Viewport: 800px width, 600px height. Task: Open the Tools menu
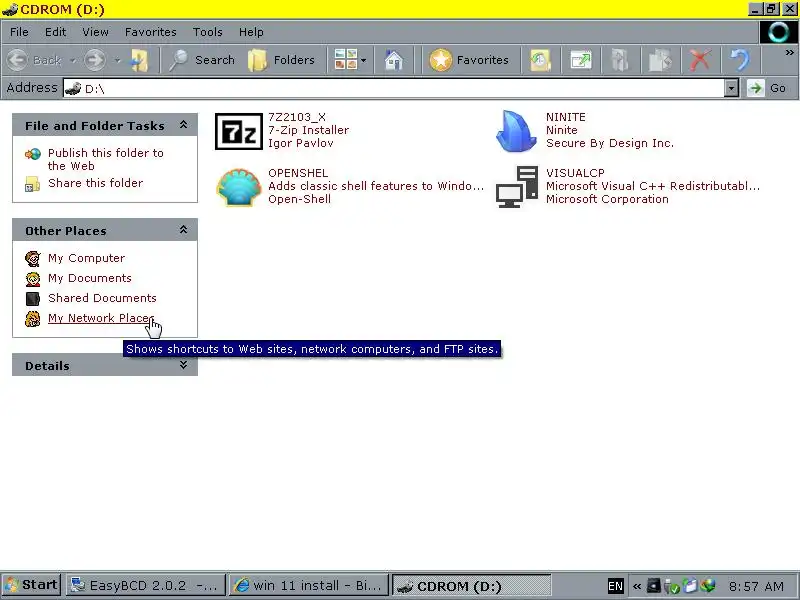207,32
